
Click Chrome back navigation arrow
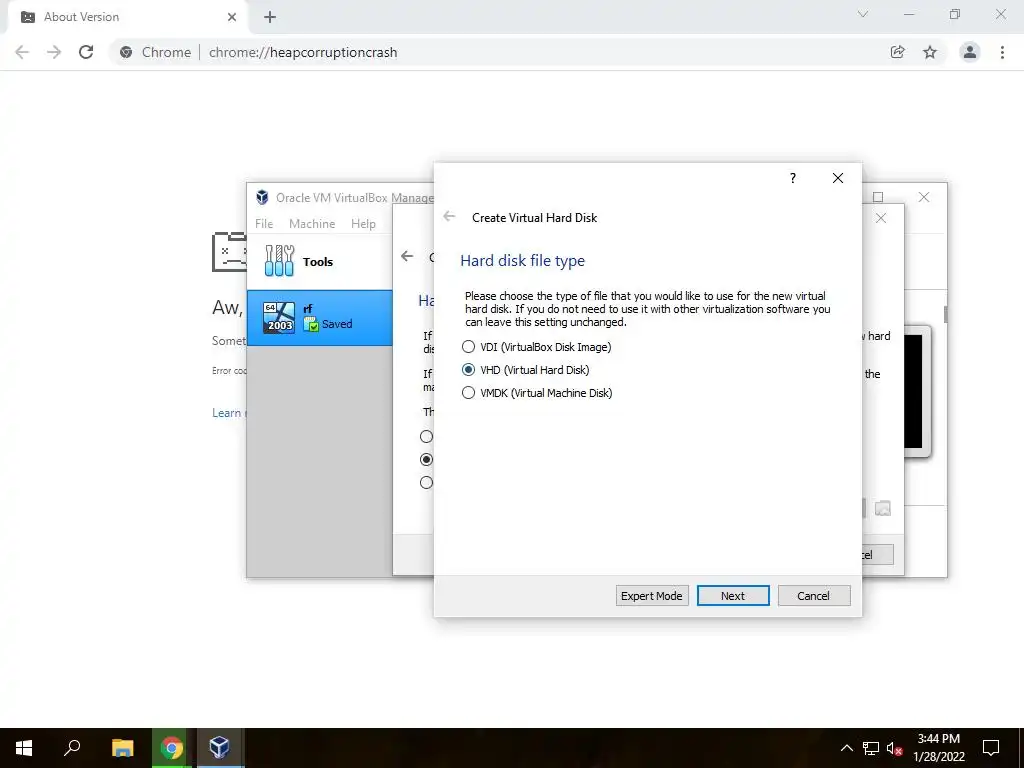click(x=22, y=52)
